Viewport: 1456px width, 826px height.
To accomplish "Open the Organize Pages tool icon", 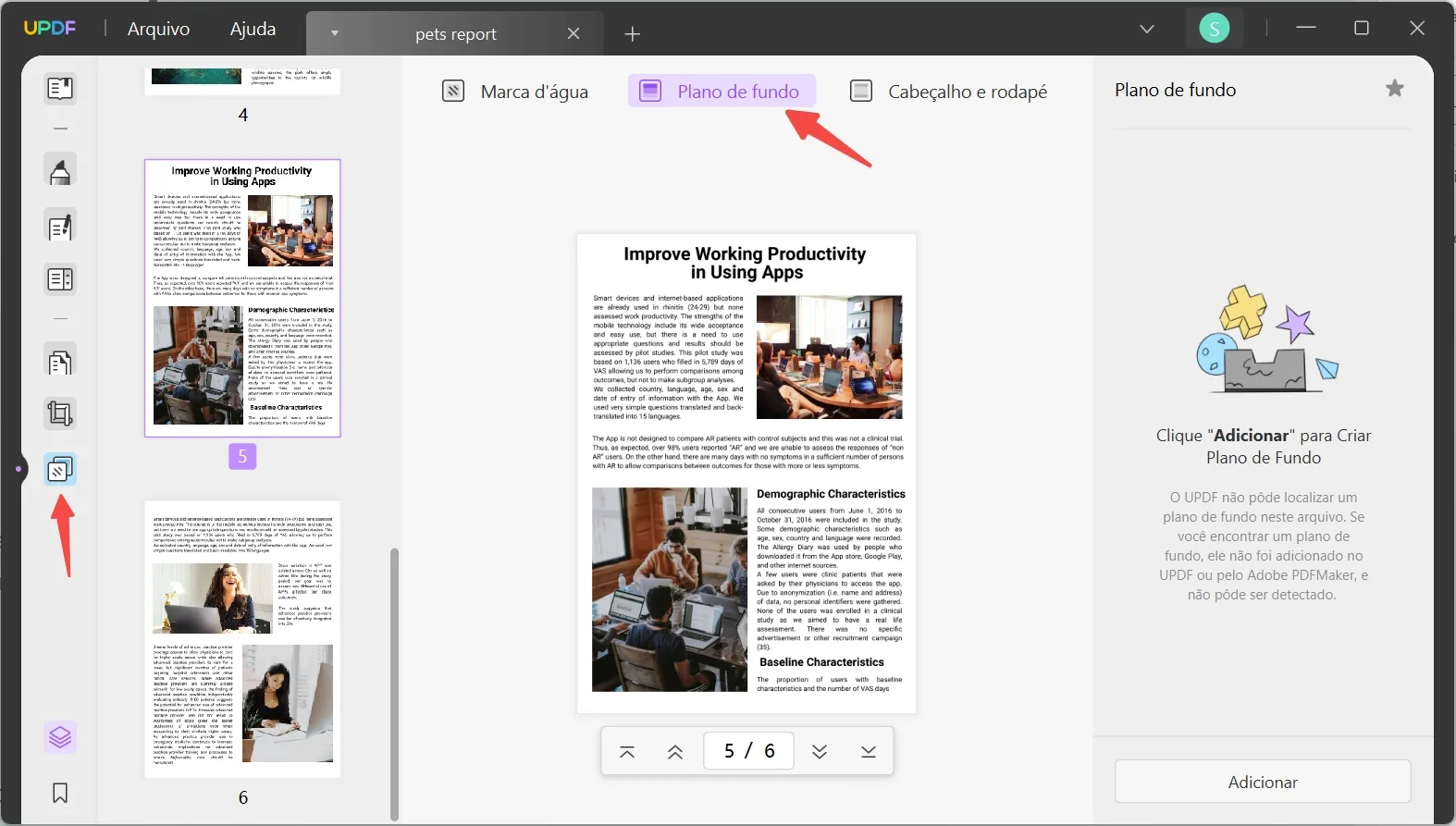I will click(x=60, y=362).
